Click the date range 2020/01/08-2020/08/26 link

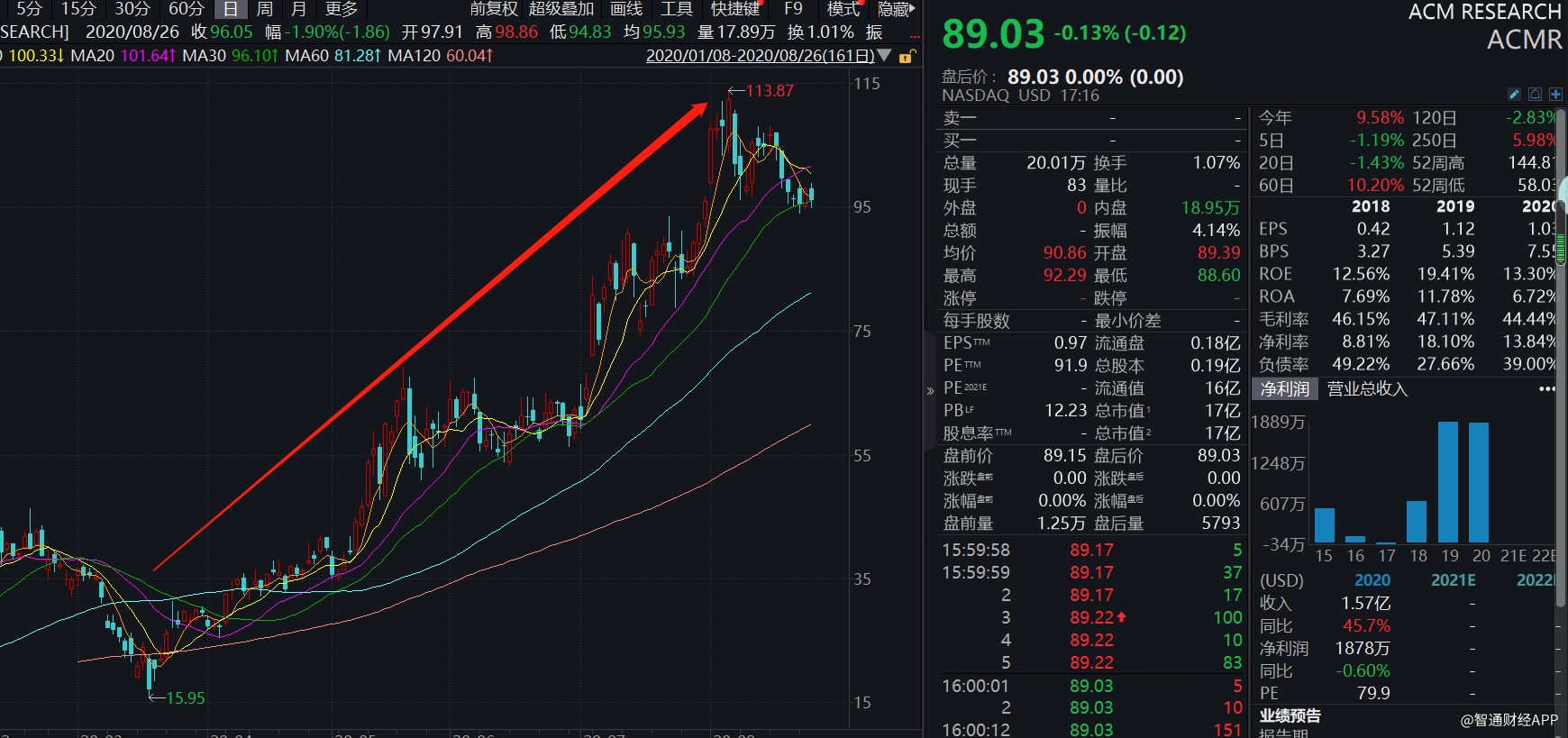pos(761,56)
